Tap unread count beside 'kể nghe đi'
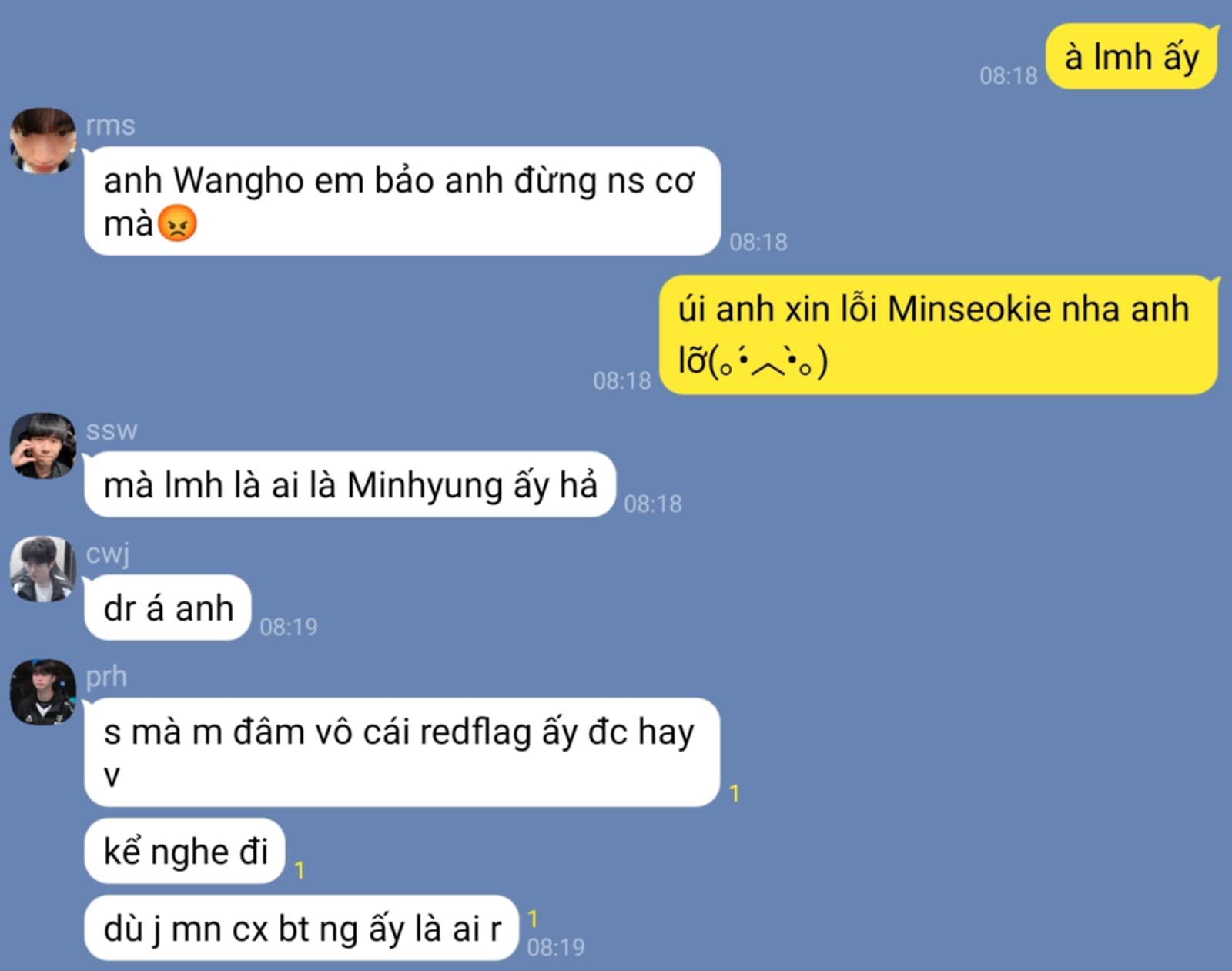 click(x=300, y=870)
